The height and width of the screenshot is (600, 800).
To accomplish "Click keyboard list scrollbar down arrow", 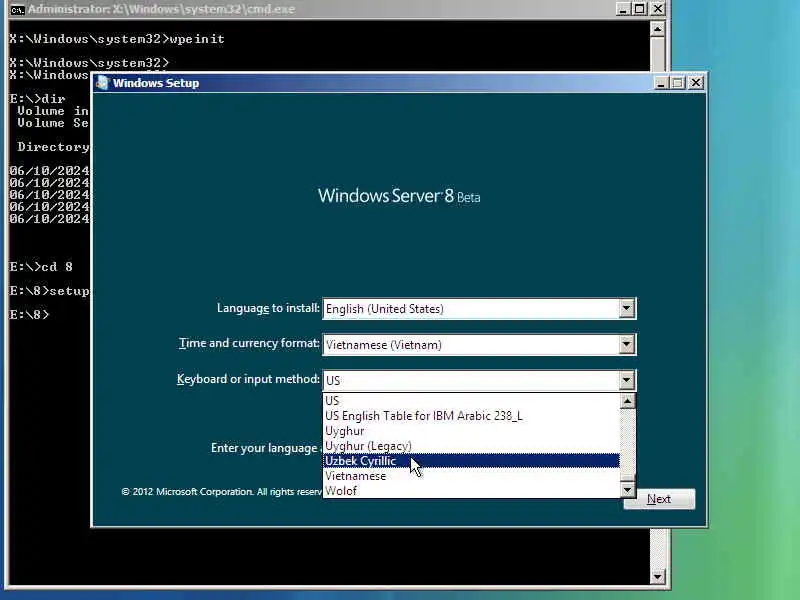I will click(x=628, y=490).
